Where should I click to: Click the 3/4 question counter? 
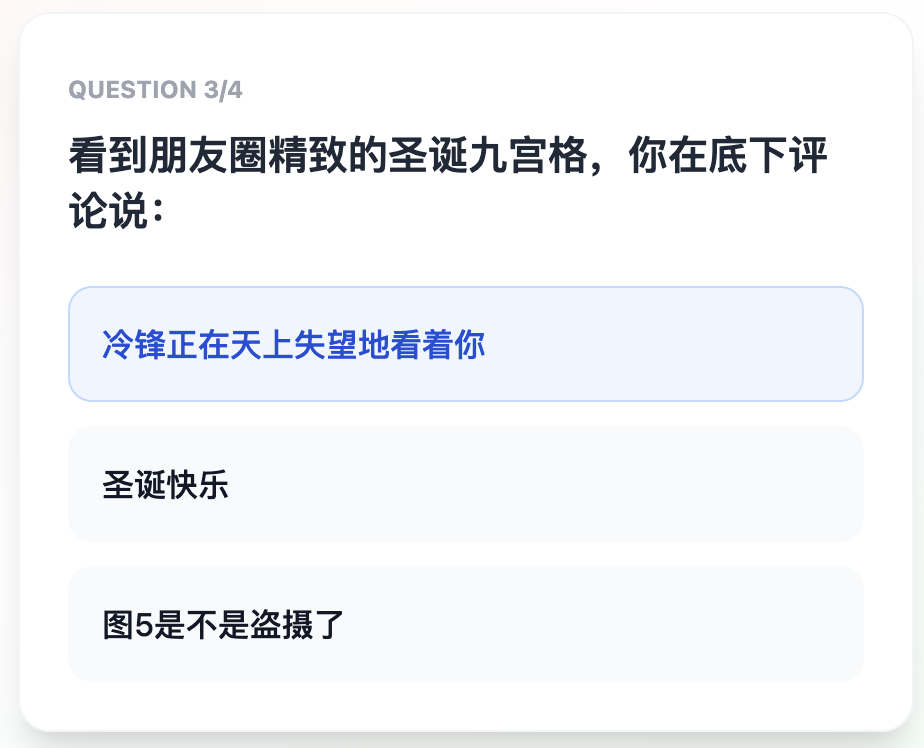222,90
